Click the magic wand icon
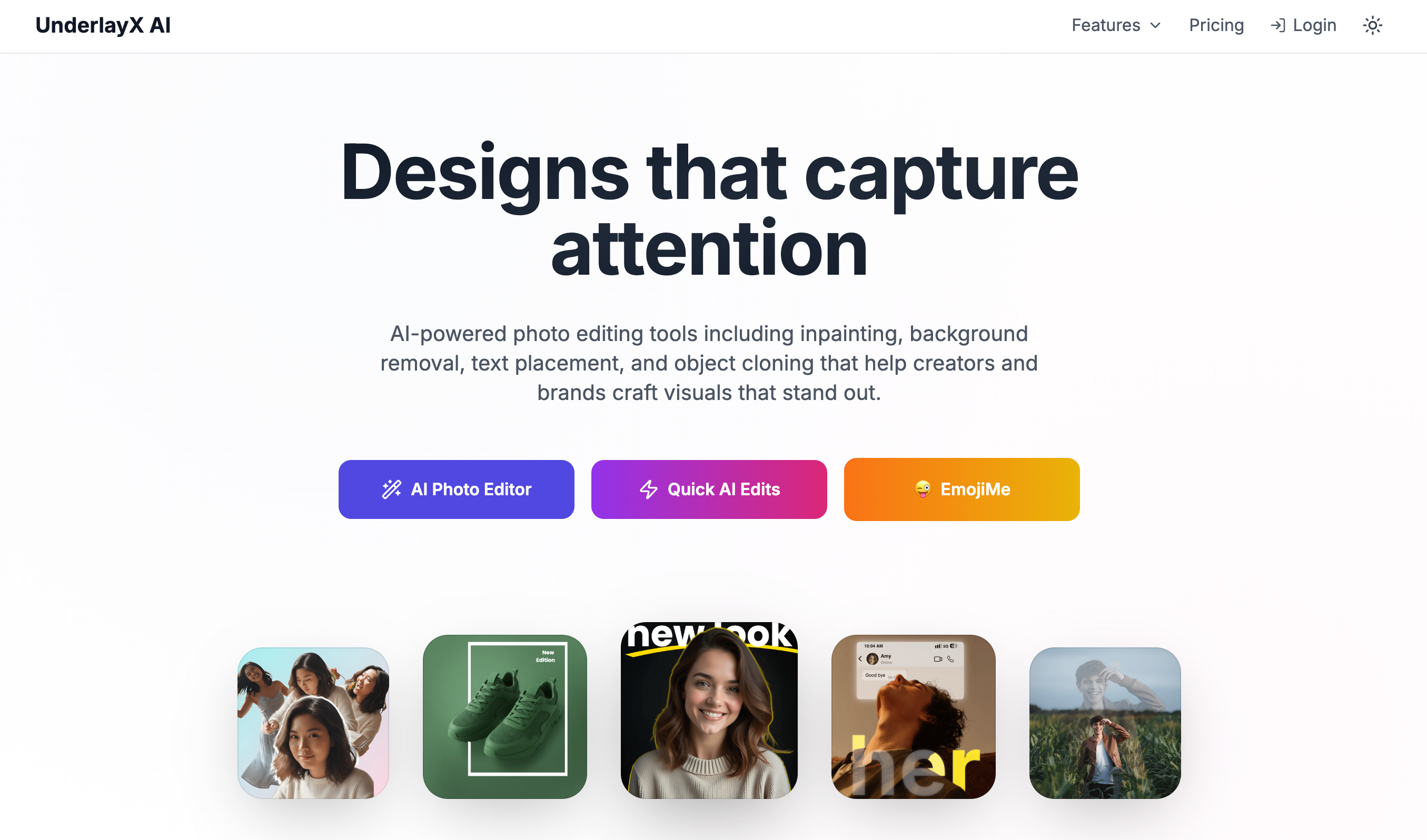The width and height of the screenshot is (1427, 840). (x=391, y=489)
